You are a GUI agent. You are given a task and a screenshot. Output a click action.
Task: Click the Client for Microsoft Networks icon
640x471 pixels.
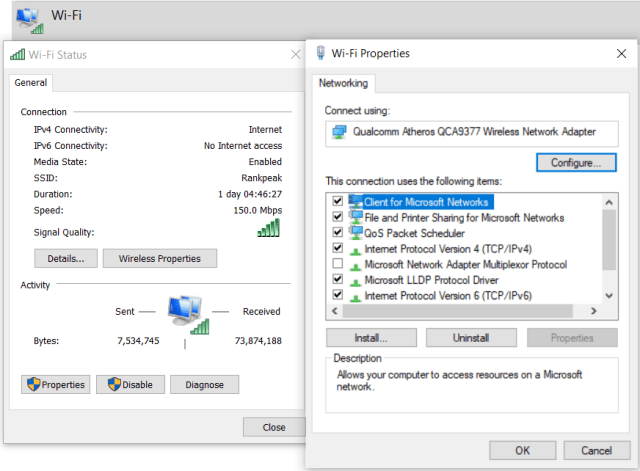point(356,202)
